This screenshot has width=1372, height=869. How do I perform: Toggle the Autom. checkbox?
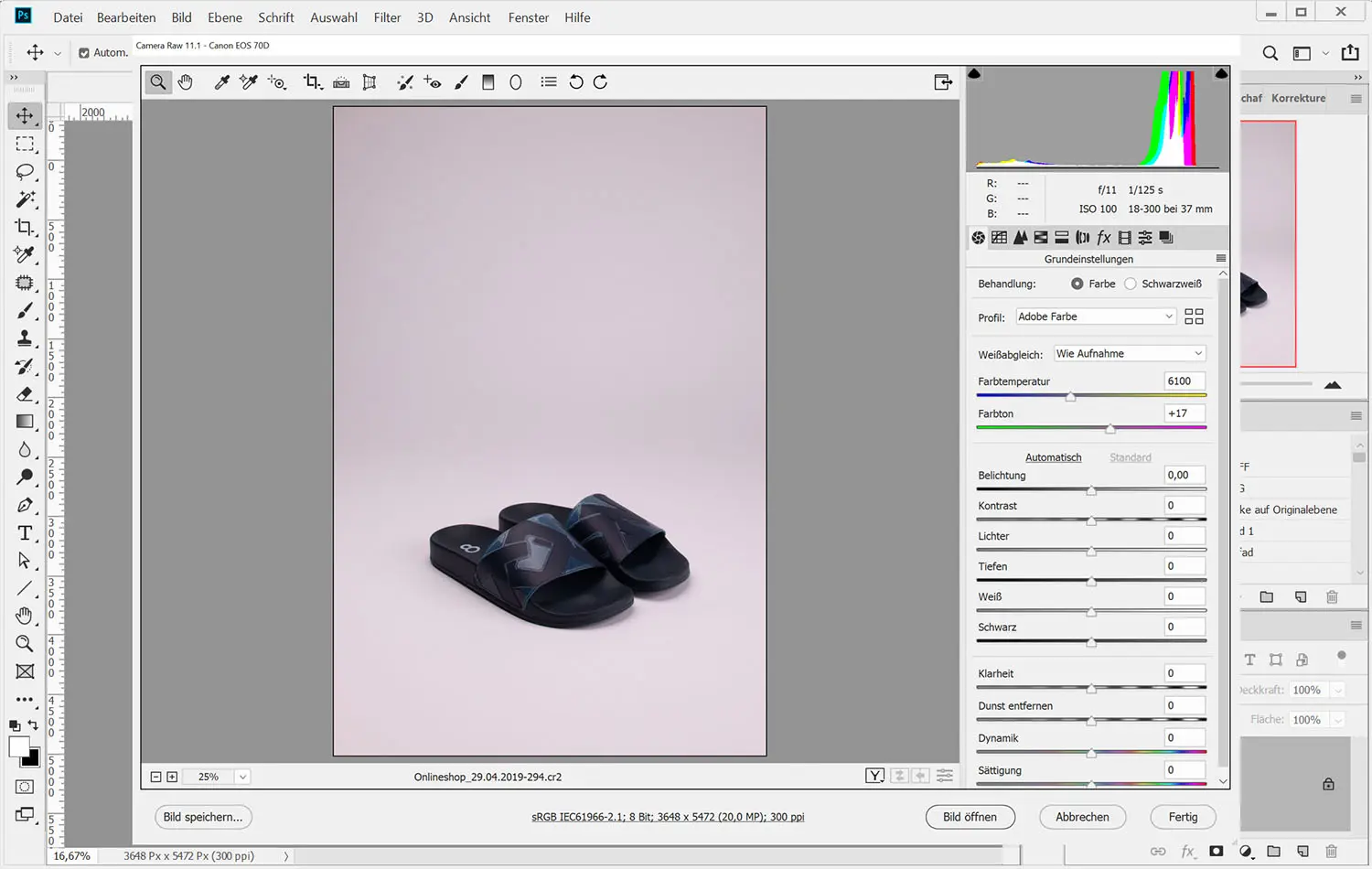tap(84, 53)
